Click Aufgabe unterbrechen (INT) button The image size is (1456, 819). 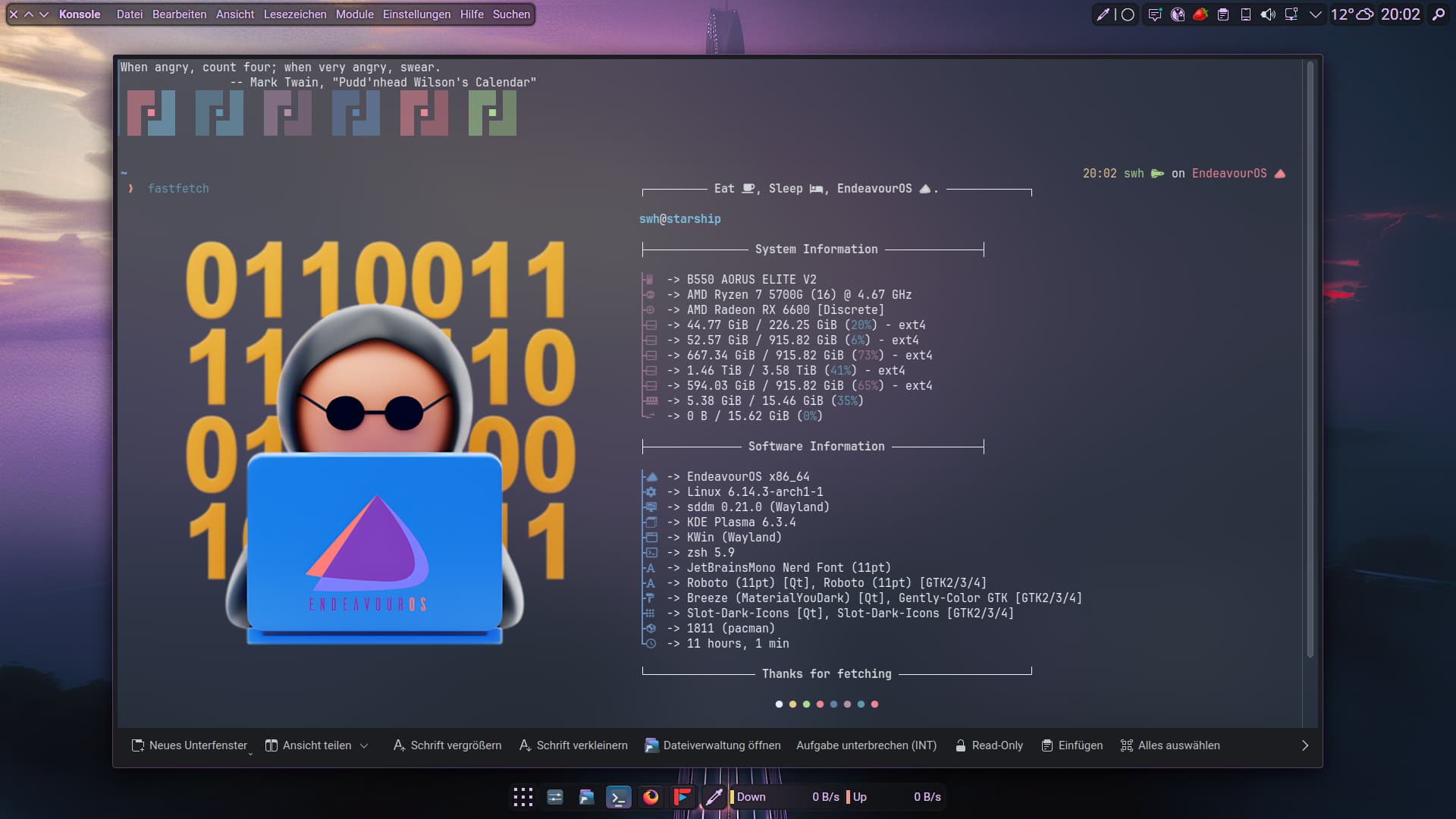tap(867, 745)
